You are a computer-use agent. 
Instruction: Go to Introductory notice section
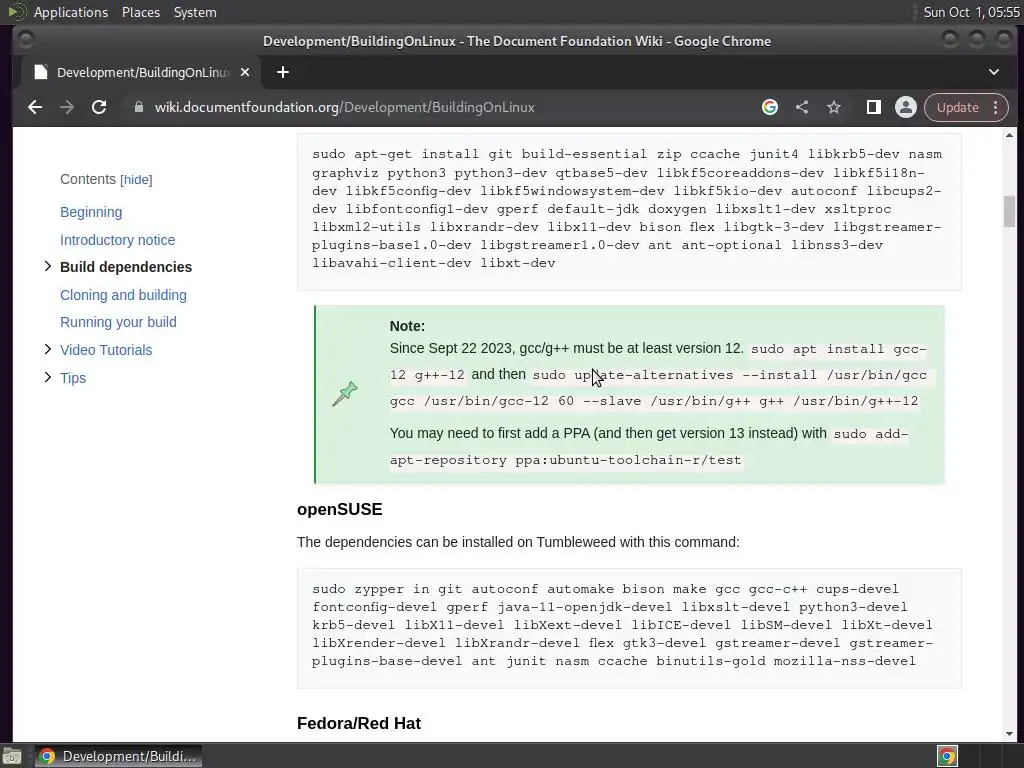(x=118, y=240)
